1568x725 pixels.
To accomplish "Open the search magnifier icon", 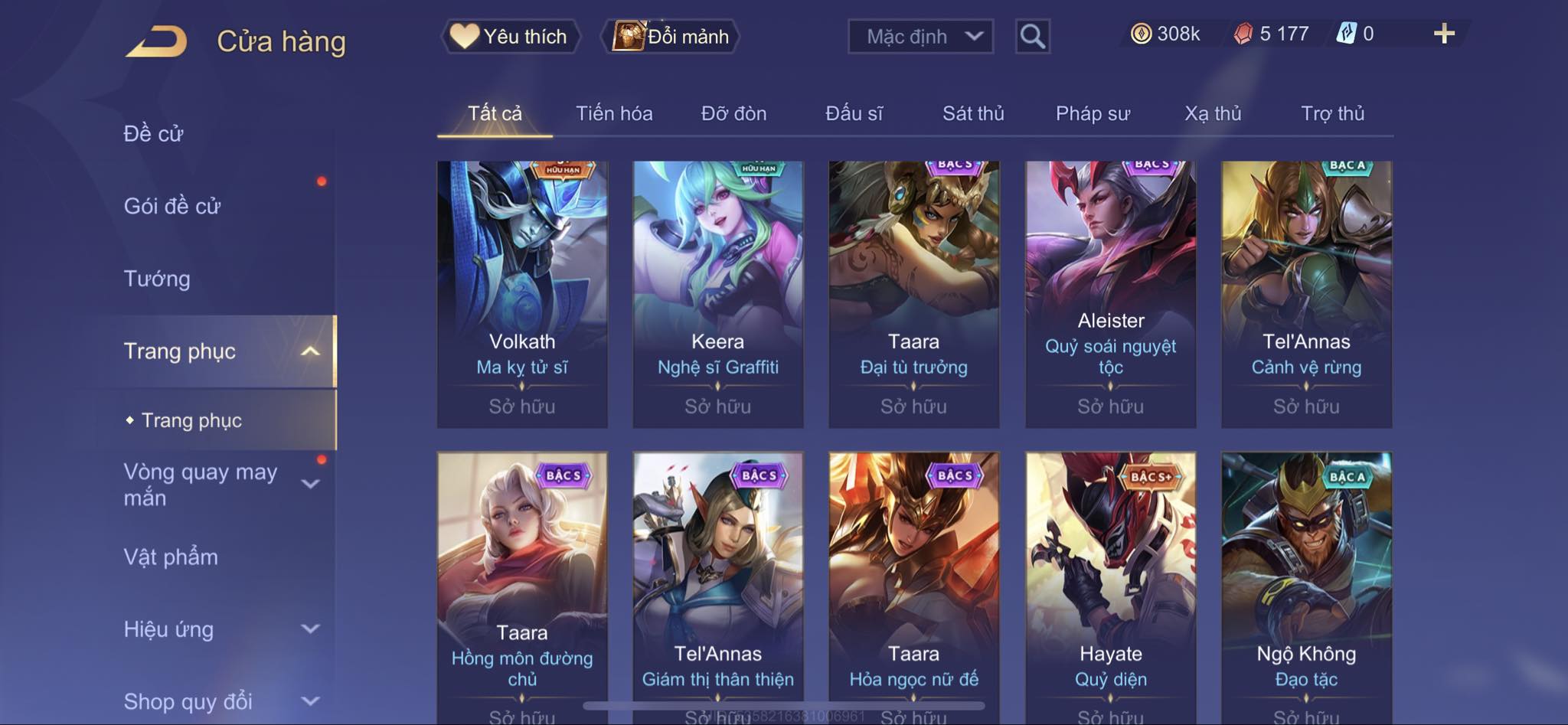I will pos(1032,36).
